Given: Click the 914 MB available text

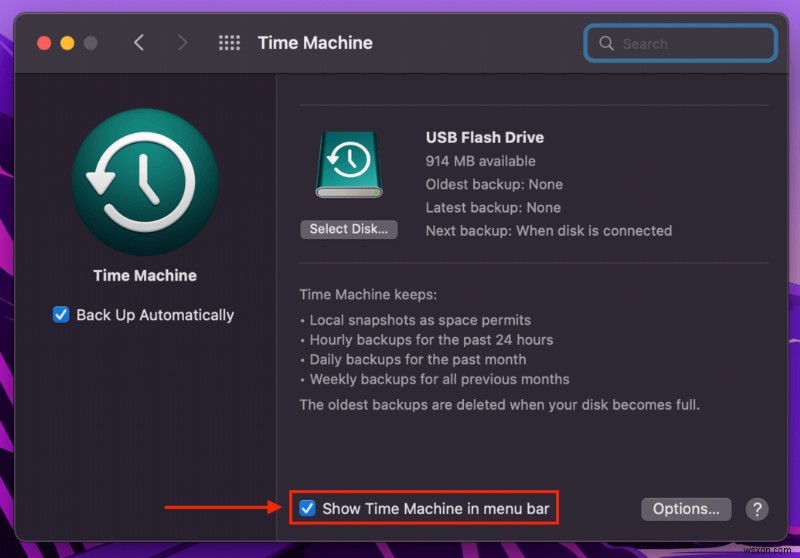Looking at the screenshot, I should coord(481,161).
